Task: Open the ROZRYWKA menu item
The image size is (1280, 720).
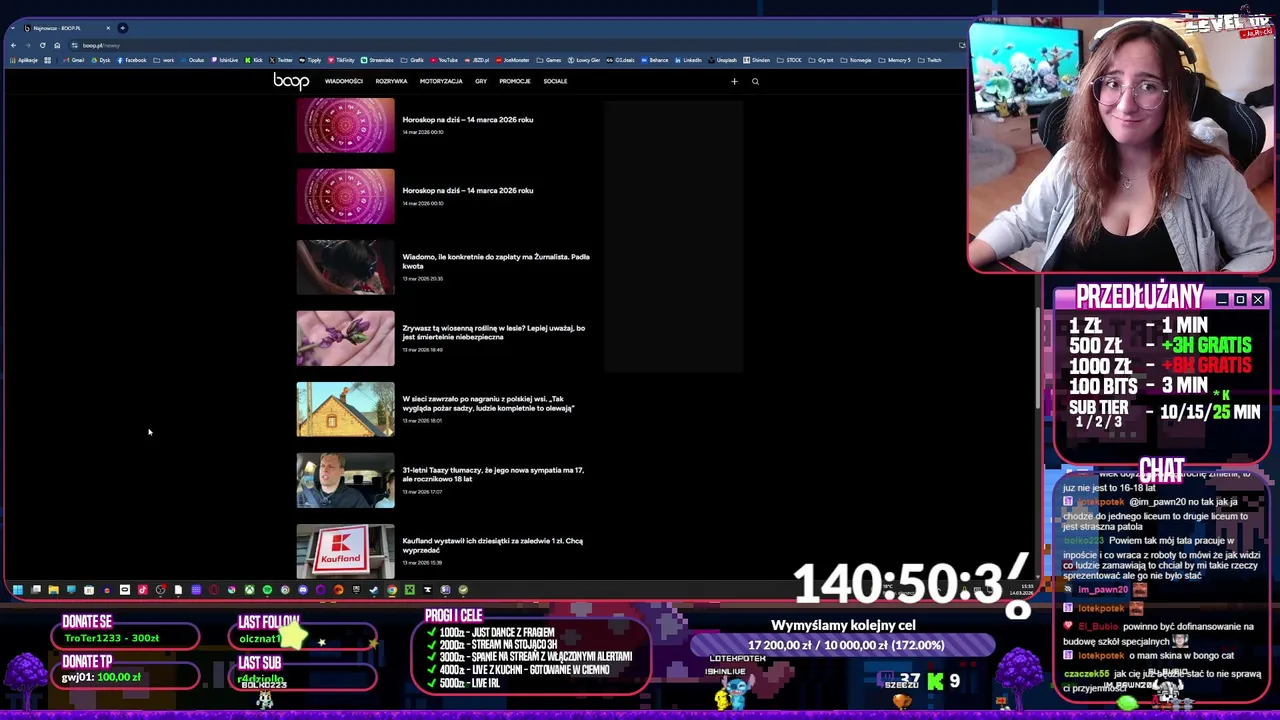Action: click(391, 81)
